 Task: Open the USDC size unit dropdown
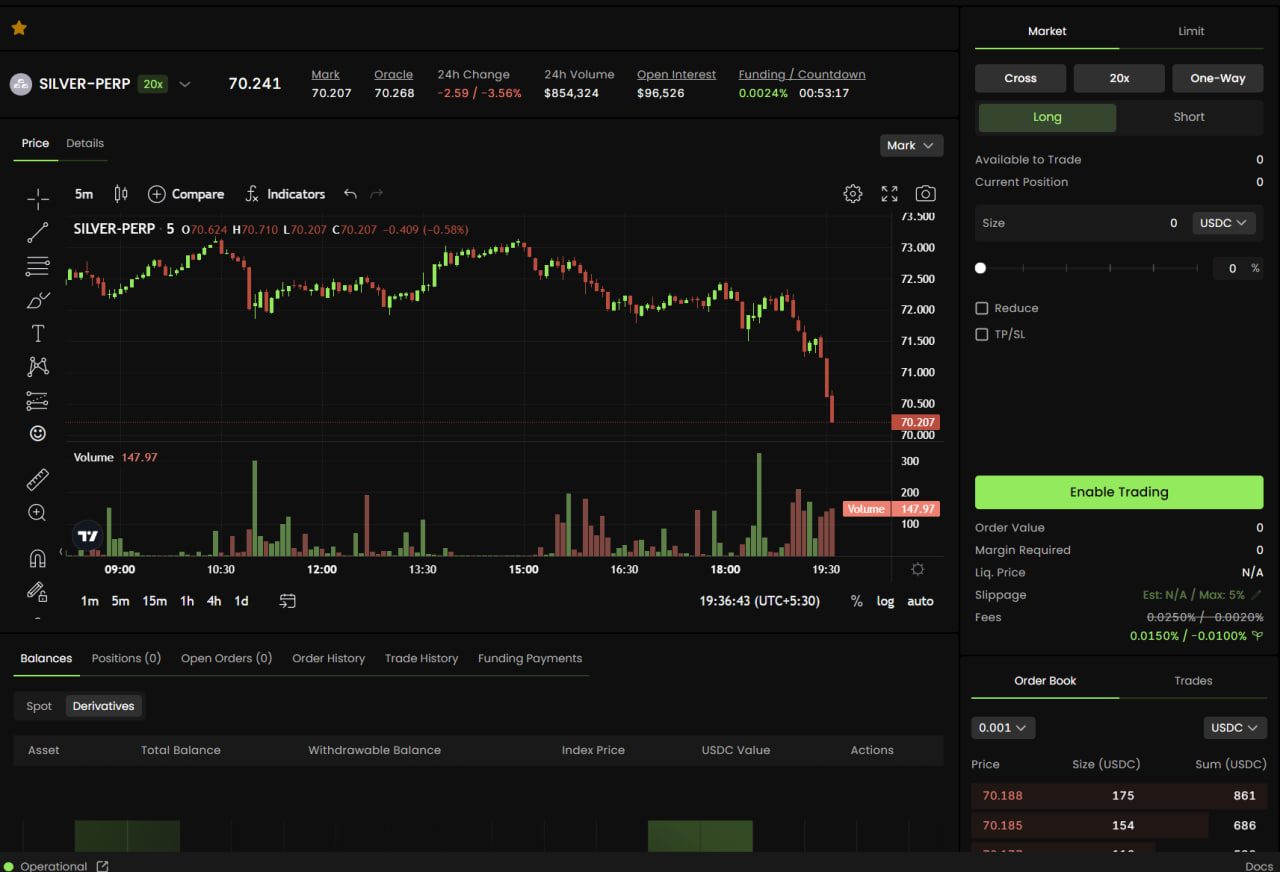click(x=1224, y=223)
